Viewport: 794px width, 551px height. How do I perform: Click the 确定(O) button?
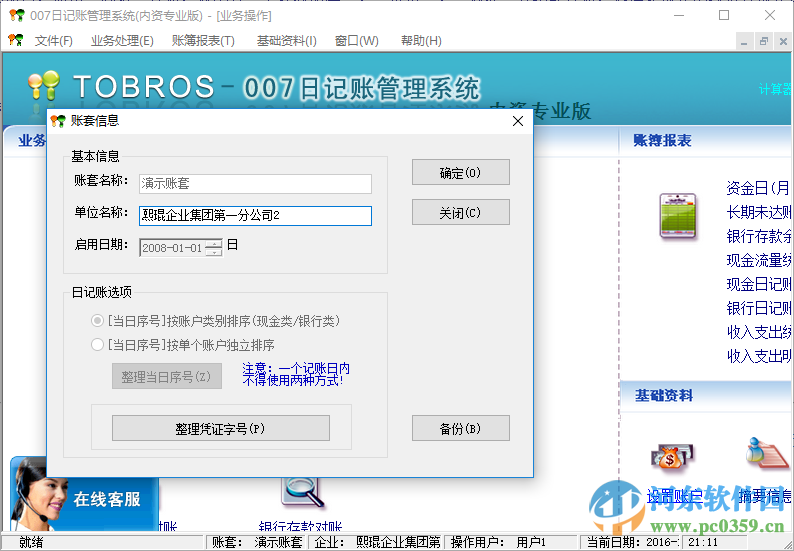click(x=460, y=173)
